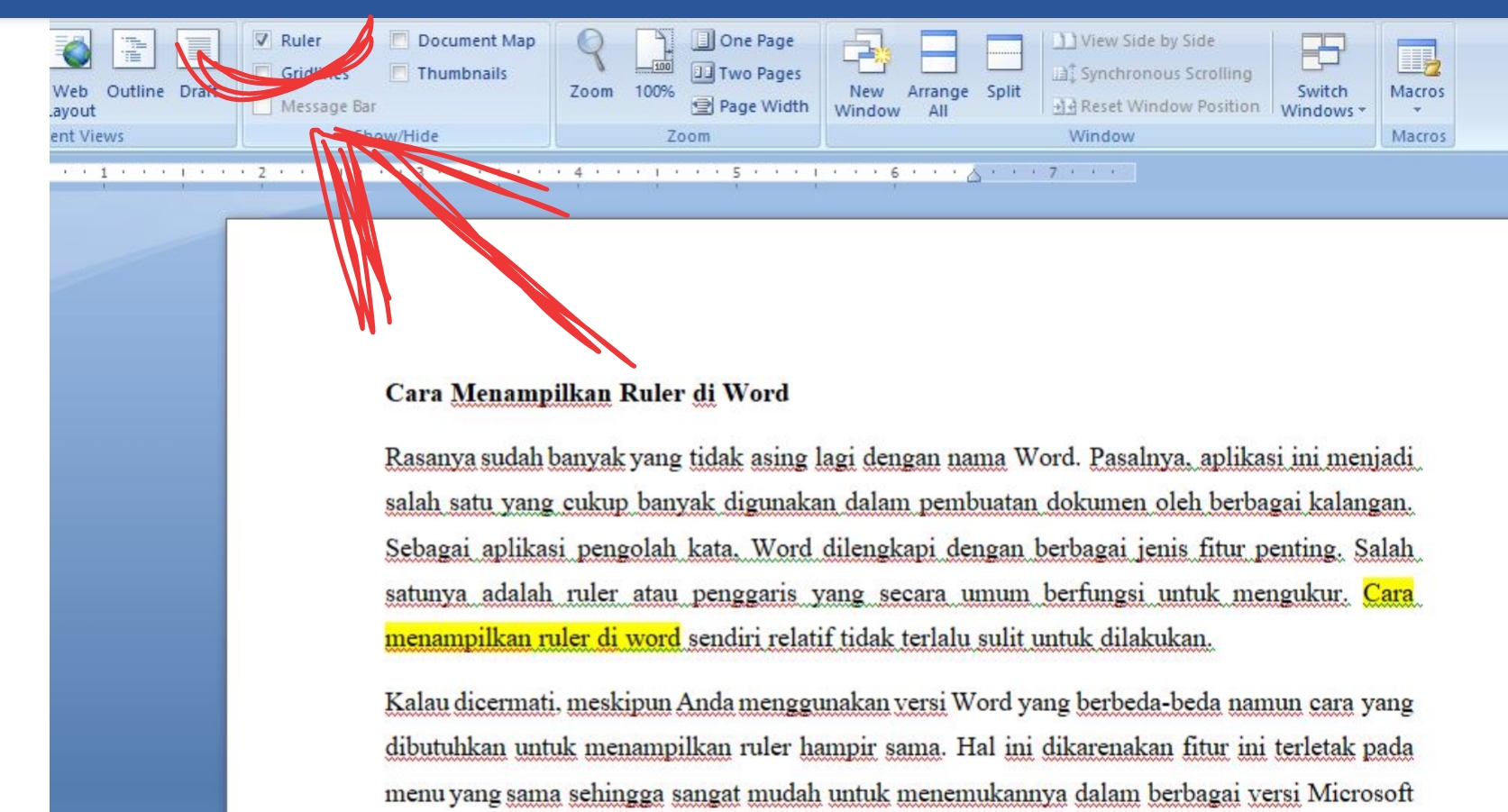Screen dimensions: 1508x812
Task: Switch to Outline view
Action: click(134, 65)
